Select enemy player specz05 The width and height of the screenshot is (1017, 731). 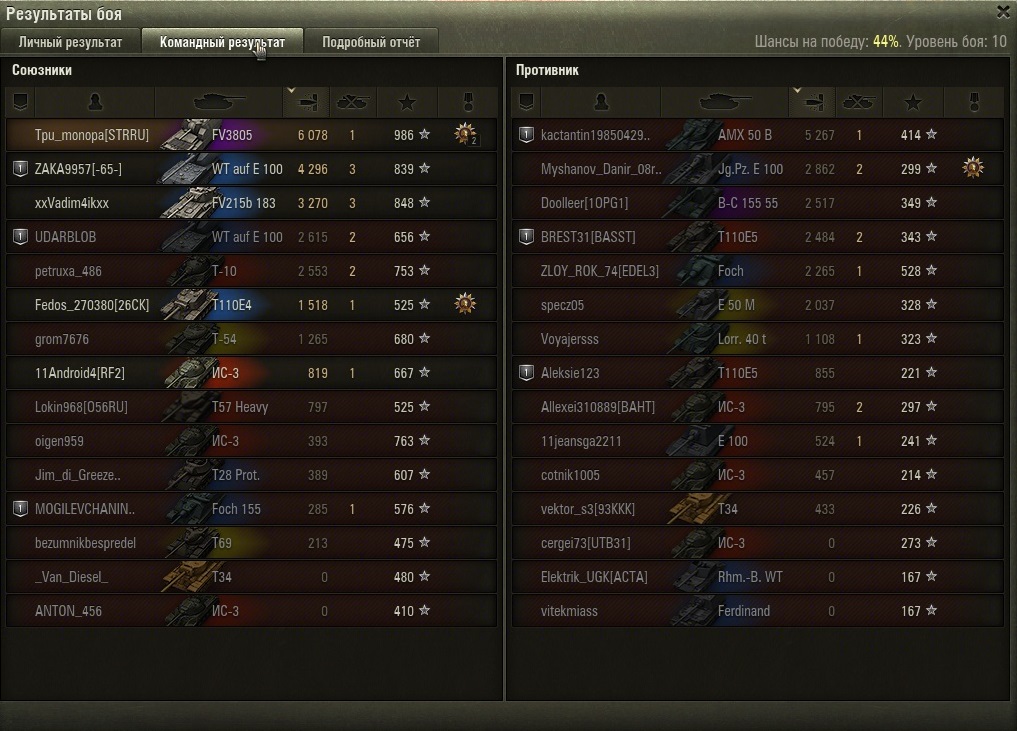coord(562,305)
